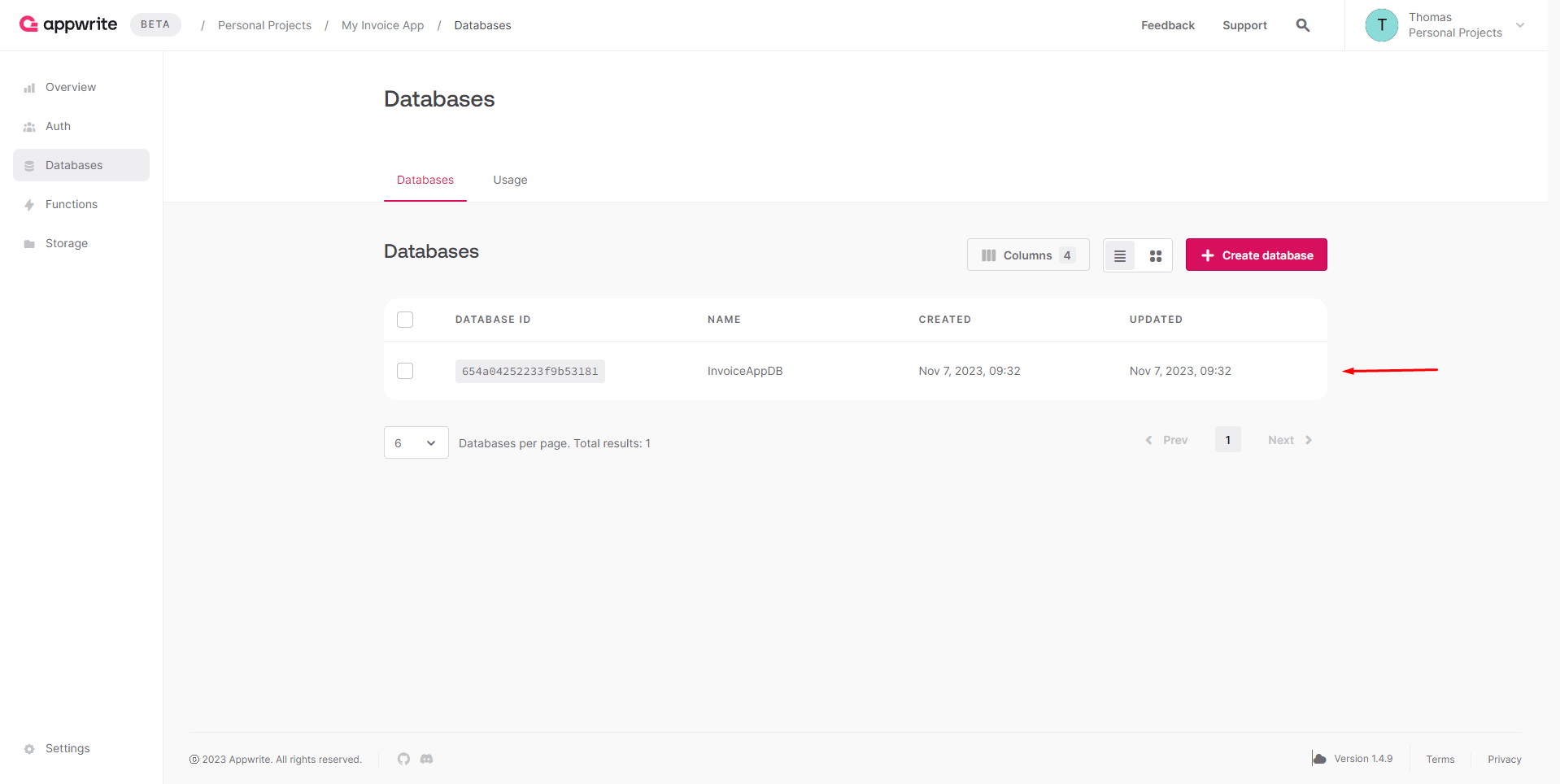Click the Next pagination button
The width and height of the screenshot is (1560, 784).
[1291, 440]
